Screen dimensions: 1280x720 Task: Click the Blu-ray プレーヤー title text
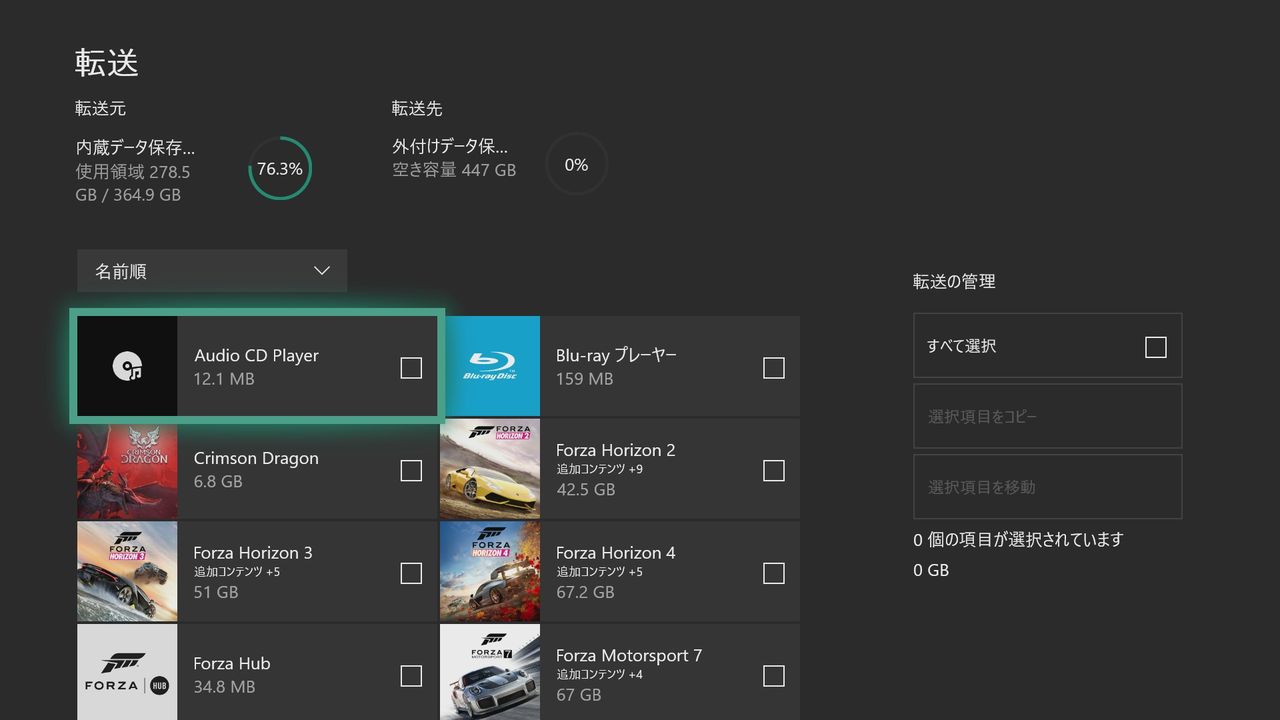[616, 355]
